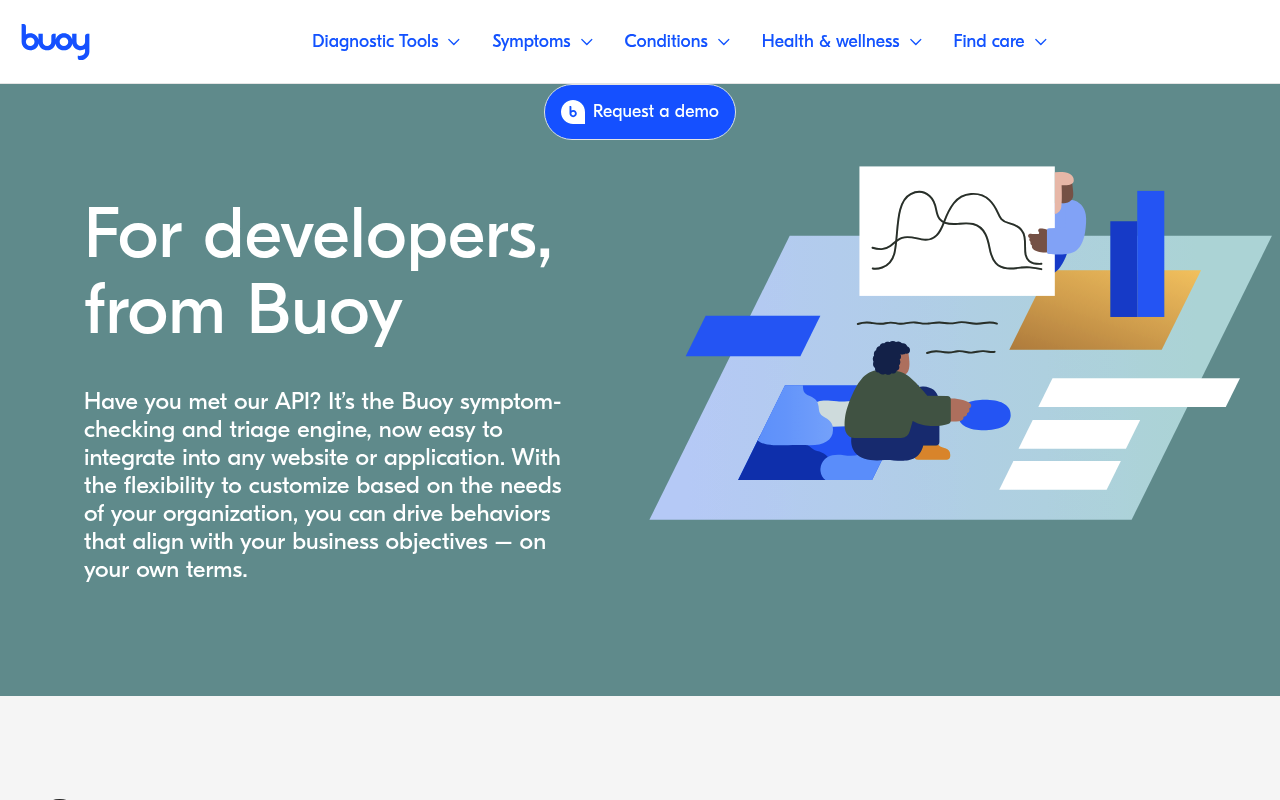1280x800 pixels.
Task: Expand the chevron next to Health & wellness
Action: click(916, 42)
